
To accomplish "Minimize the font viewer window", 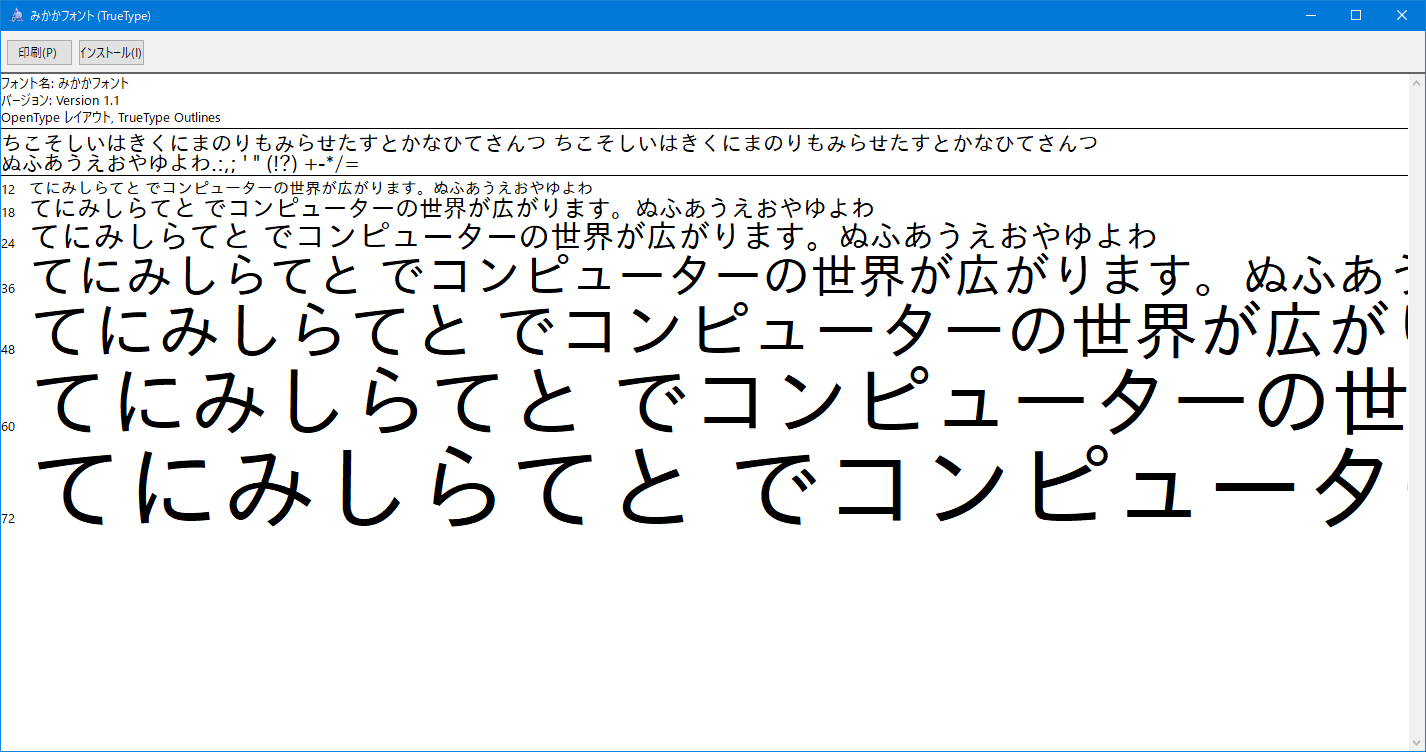I will tap(1310, 15).
